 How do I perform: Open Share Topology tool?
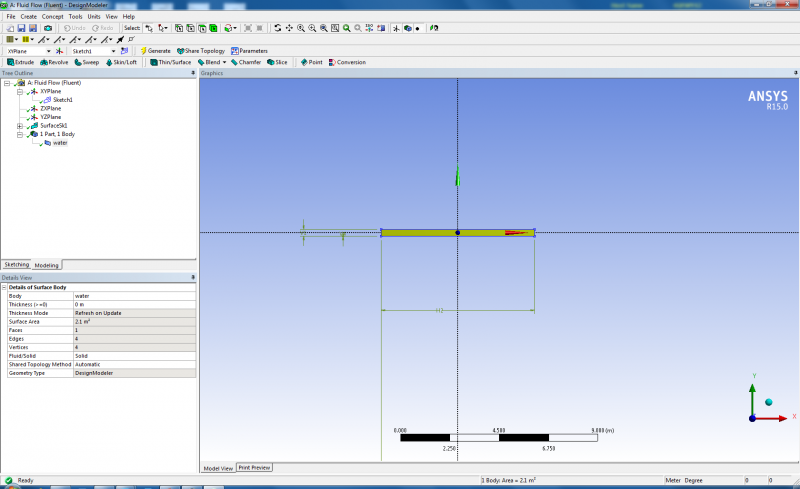tap(202, 50)
